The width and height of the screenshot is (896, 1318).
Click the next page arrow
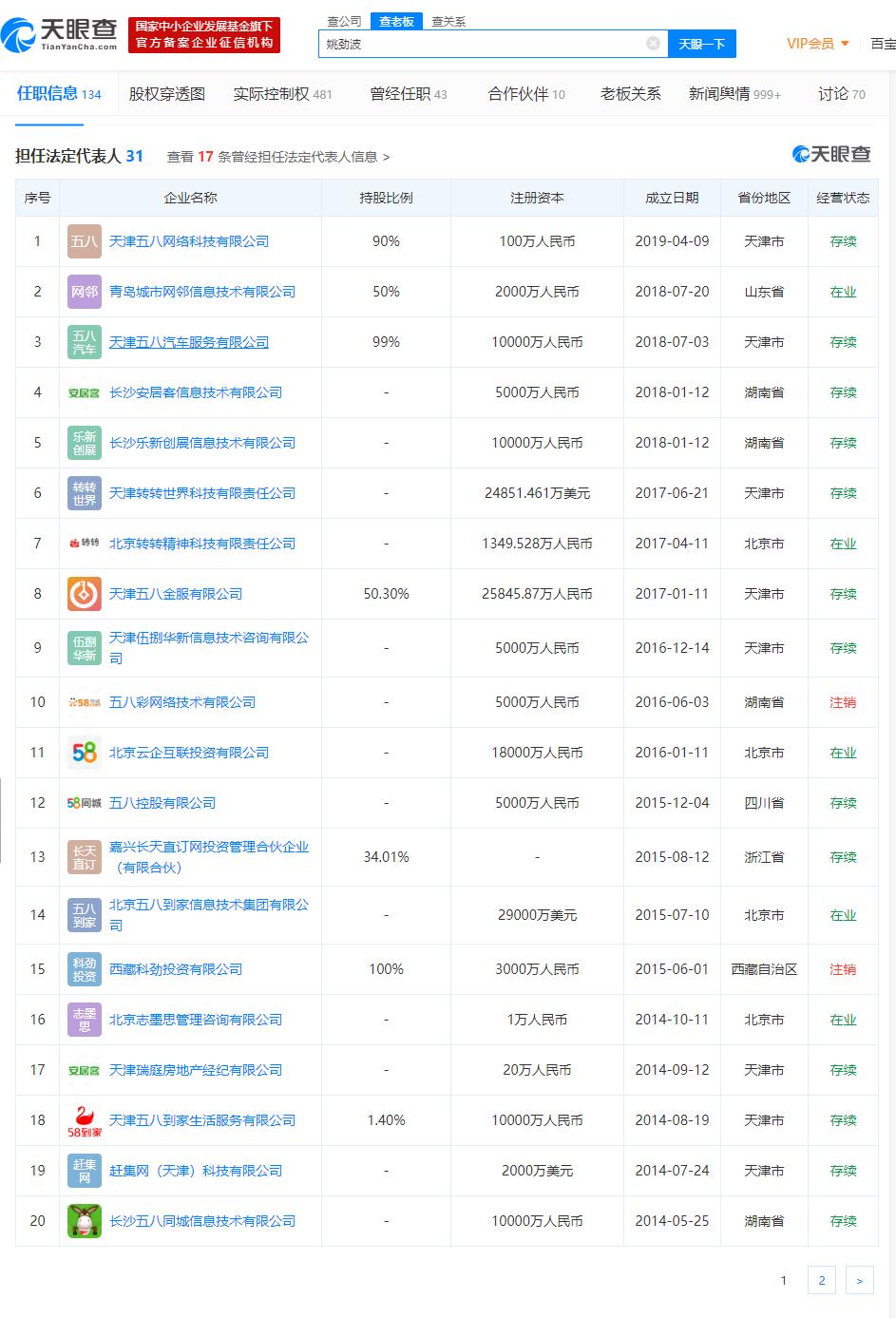click(x=859, y=1280)
